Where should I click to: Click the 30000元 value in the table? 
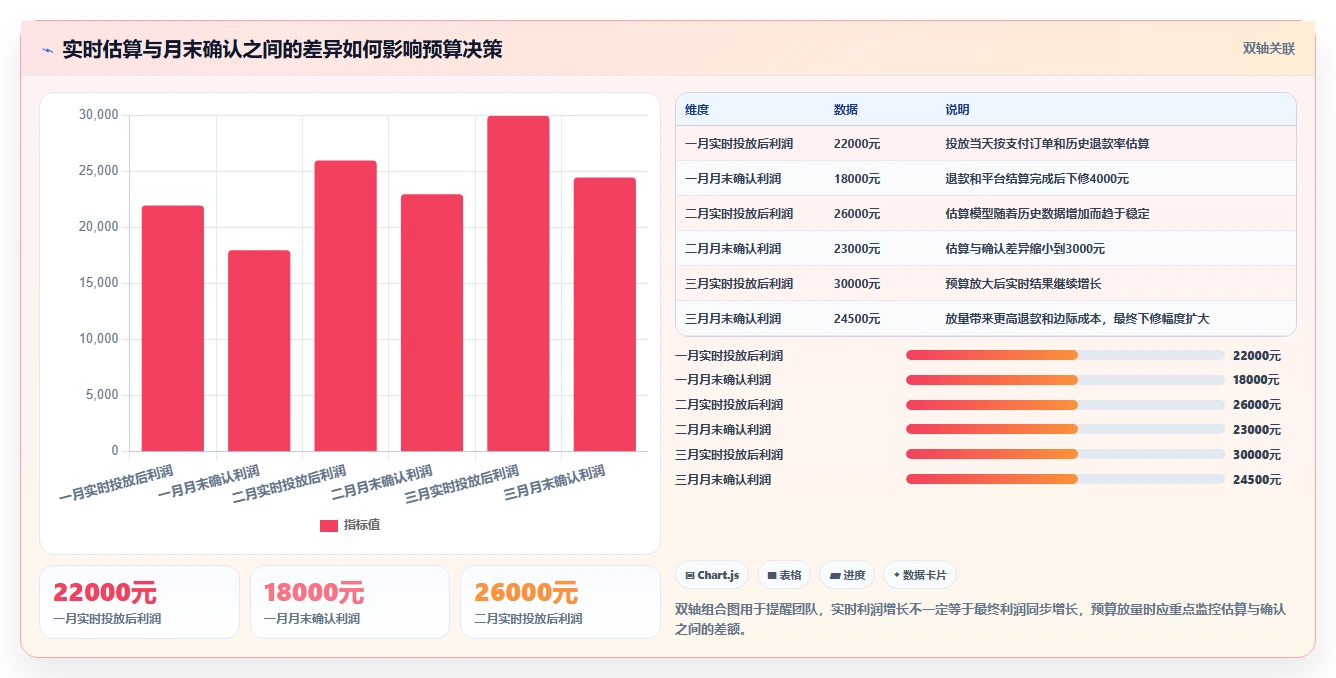pyautogui.click(x=857, y=284)
